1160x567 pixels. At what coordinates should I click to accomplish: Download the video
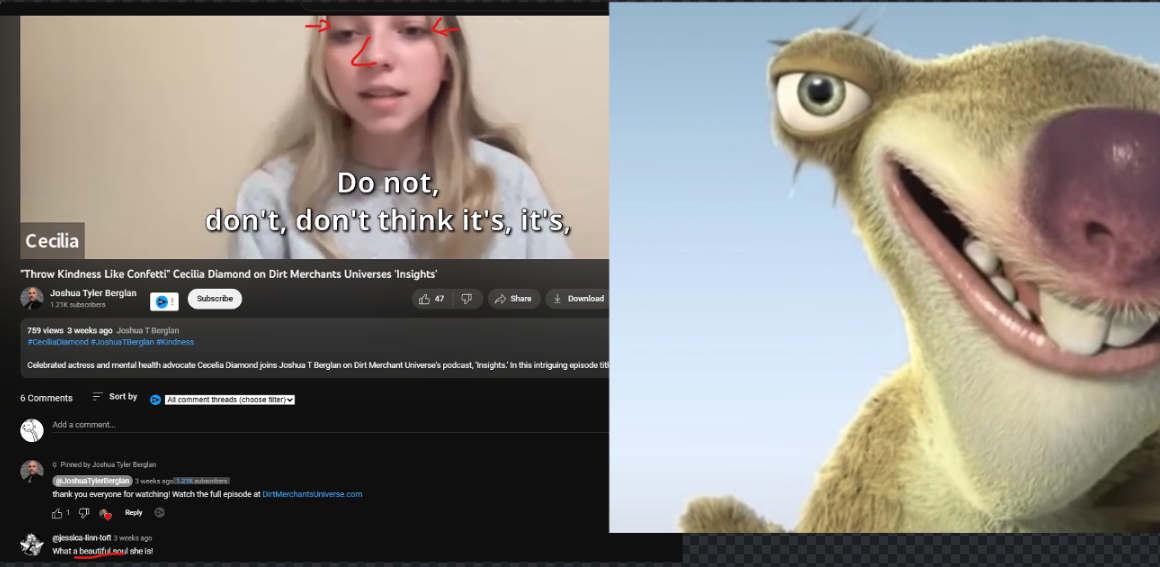pos(578,299)
